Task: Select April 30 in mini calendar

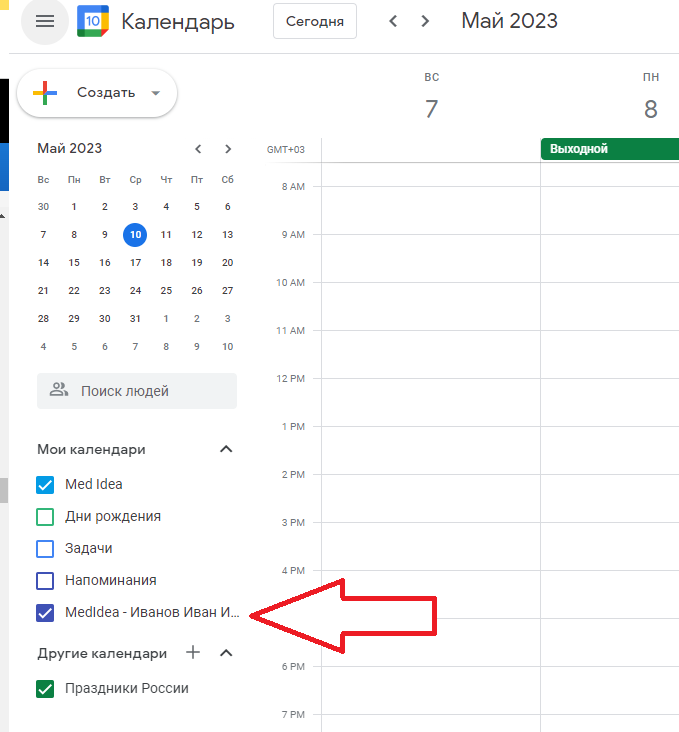Action: pyautogui.click(x=43, y=206)
